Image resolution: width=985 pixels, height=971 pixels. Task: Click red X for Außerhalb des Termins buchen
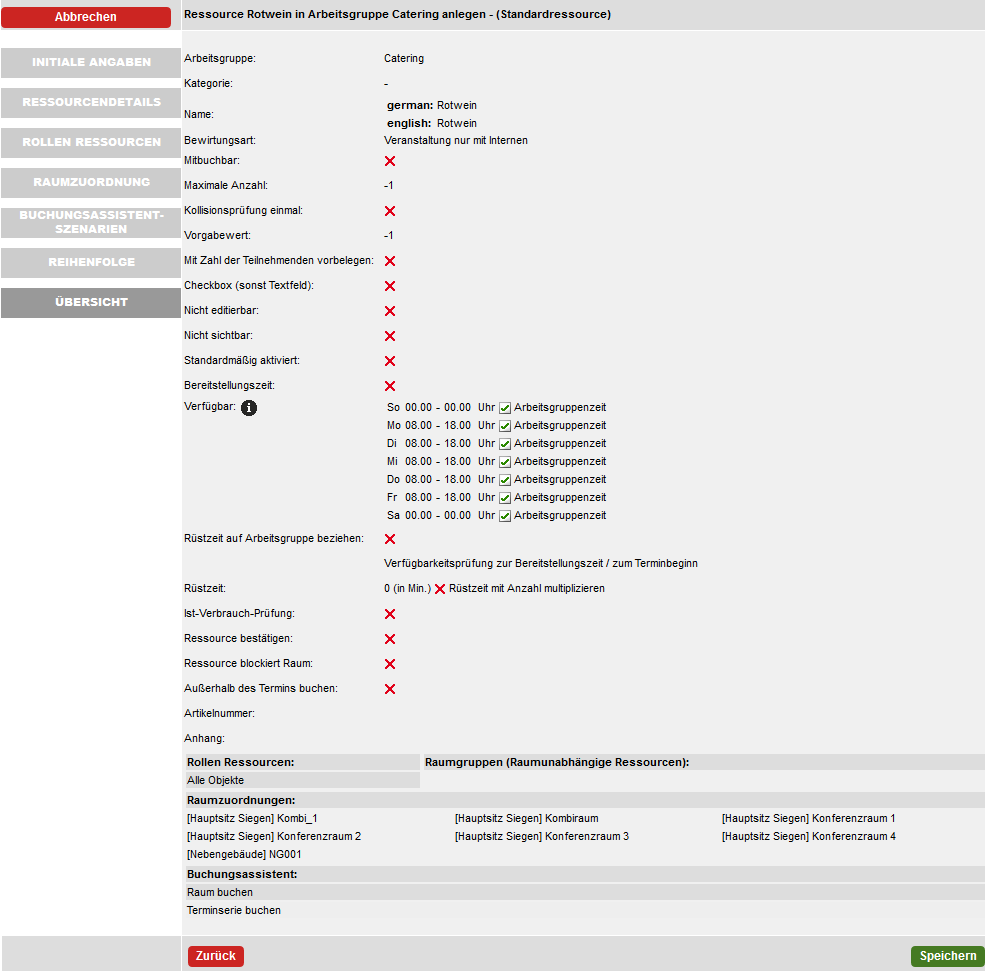coord(390,690)
